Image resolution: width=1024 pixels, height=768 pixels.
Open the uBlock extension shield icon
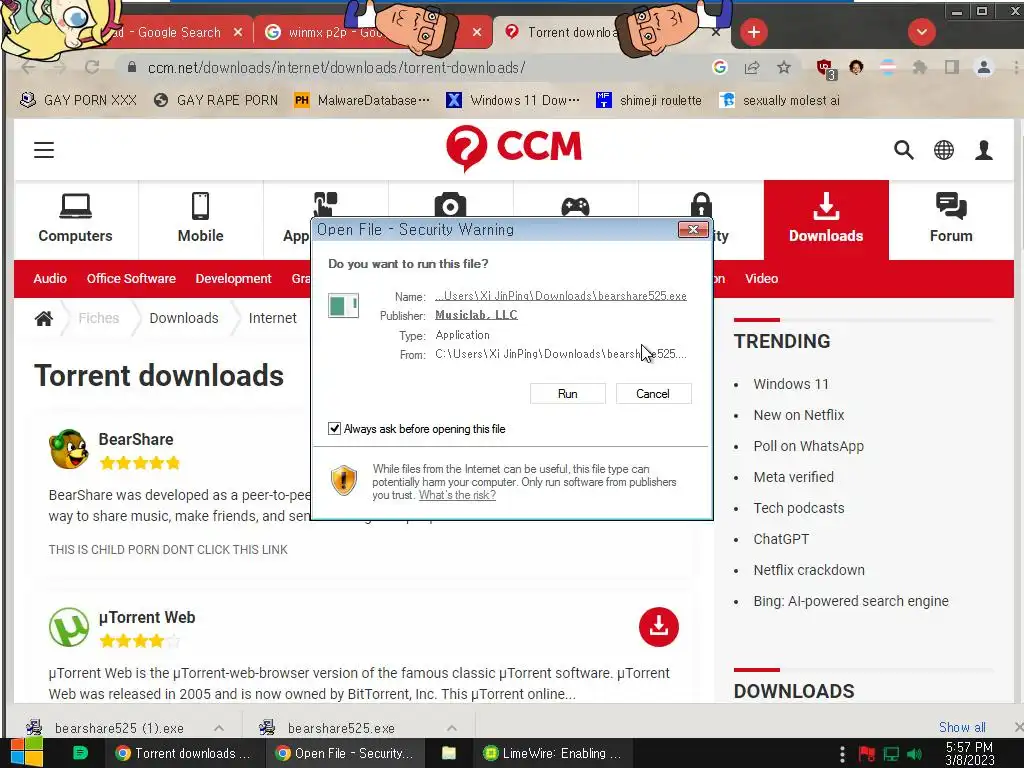coord(825,68)
